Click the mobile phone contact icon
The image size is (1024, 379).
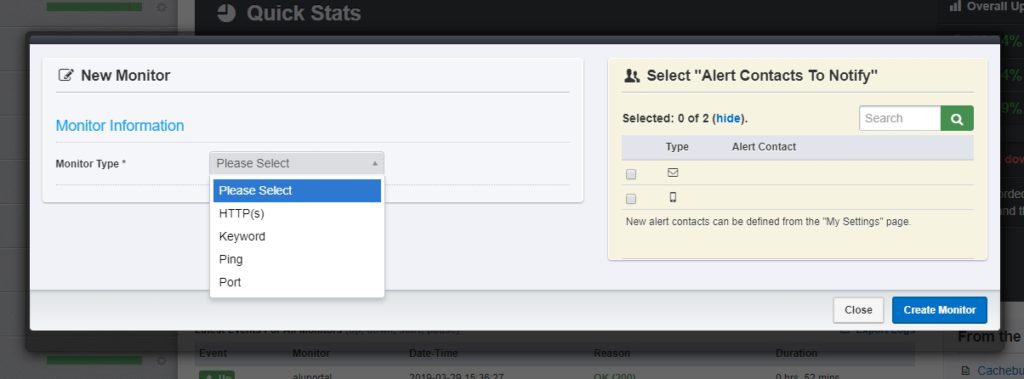[x=673, y=197]
